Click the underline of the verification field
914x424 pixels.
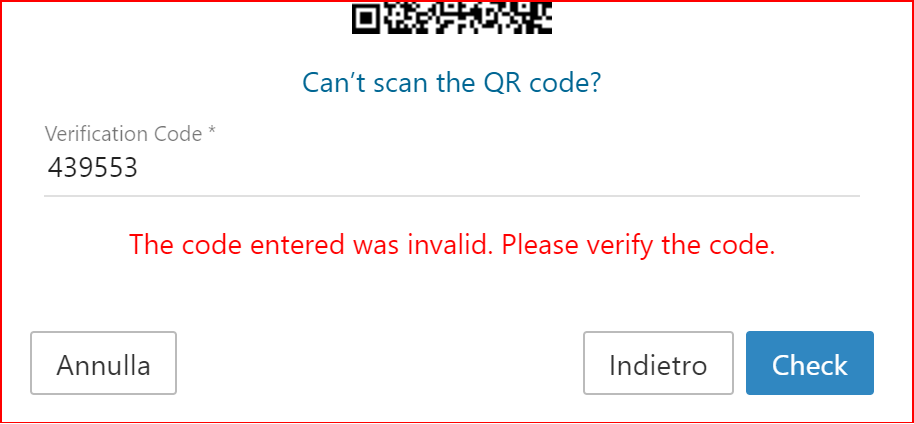point(452,196)
